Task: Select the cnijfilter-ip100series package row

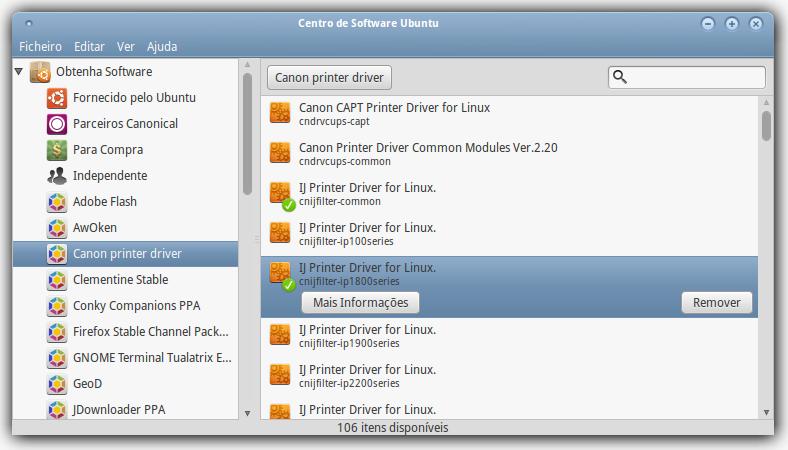Action: click(x=509, y=234)
